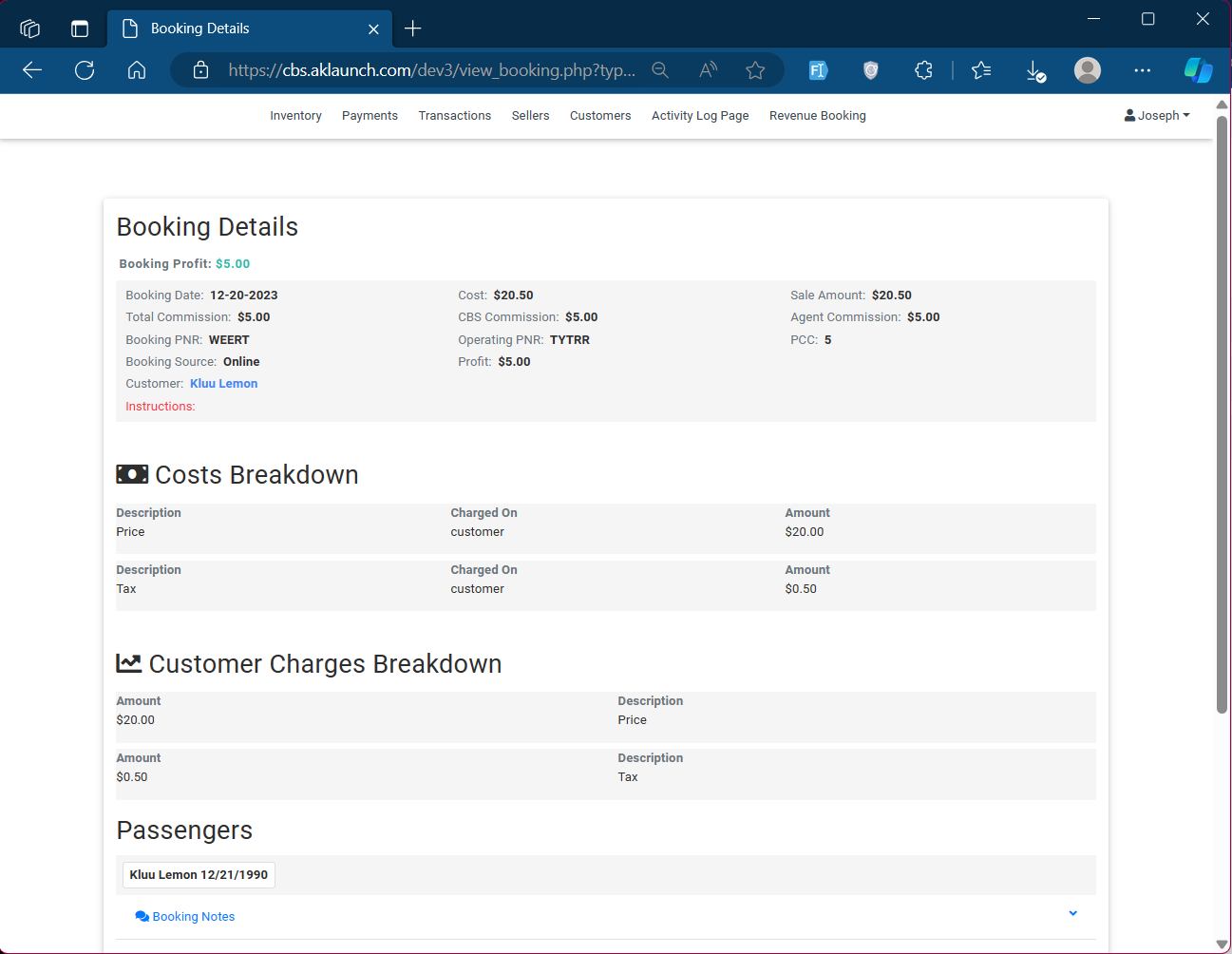Click the browser home icon

(x=137, y=70)
